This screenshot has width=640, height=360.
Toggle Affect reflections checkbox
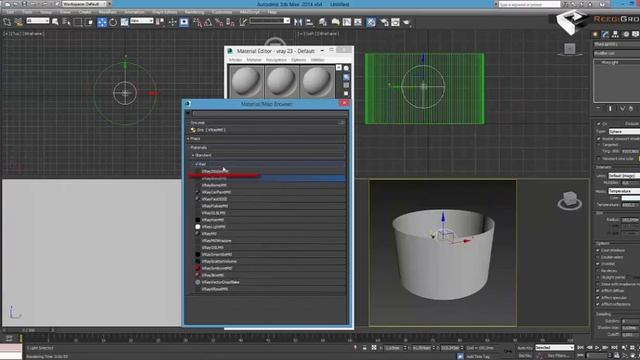click(x=598, y=304)
